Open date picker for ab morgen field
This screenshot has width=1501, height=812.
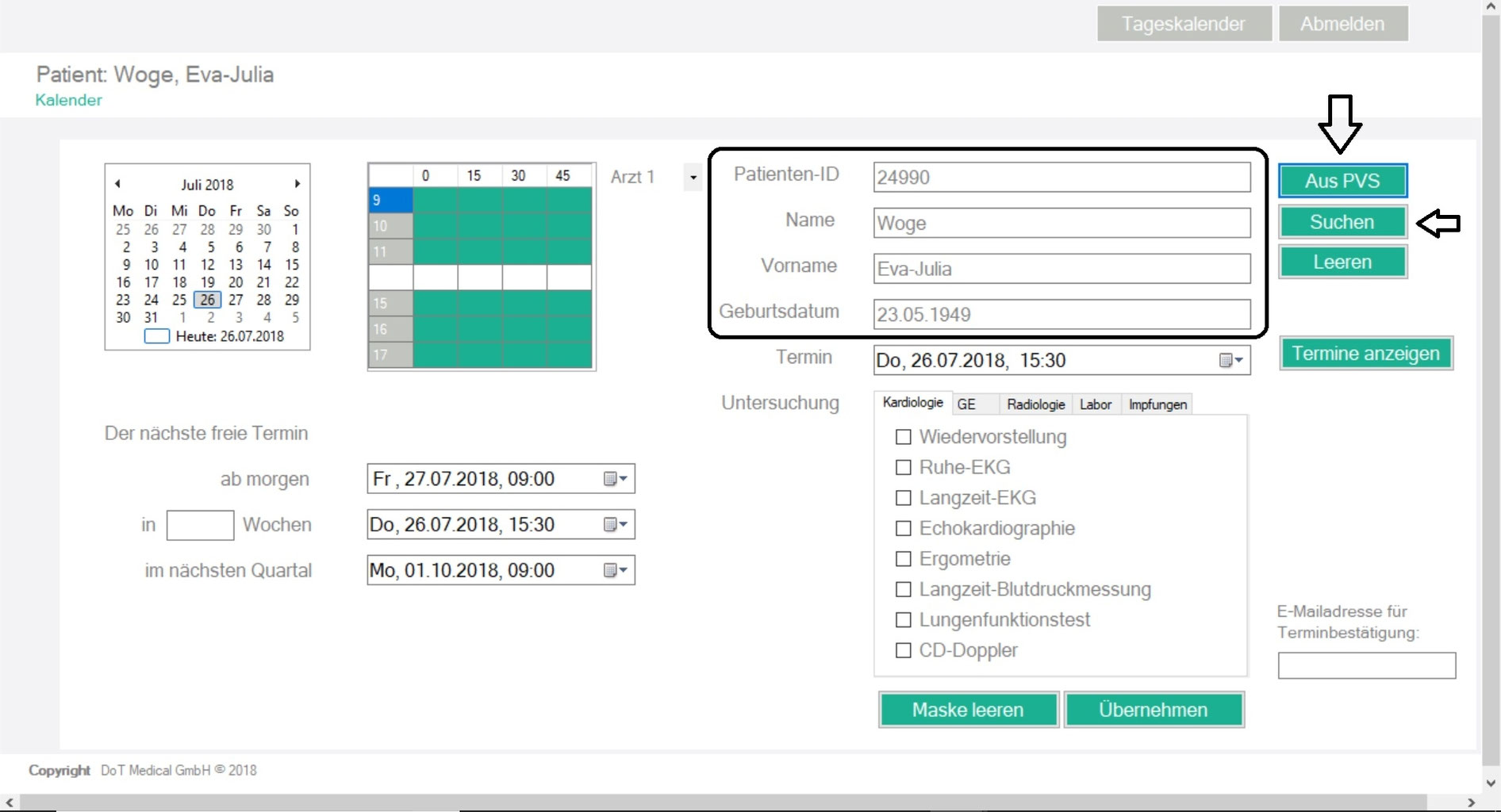click(616, 479)
